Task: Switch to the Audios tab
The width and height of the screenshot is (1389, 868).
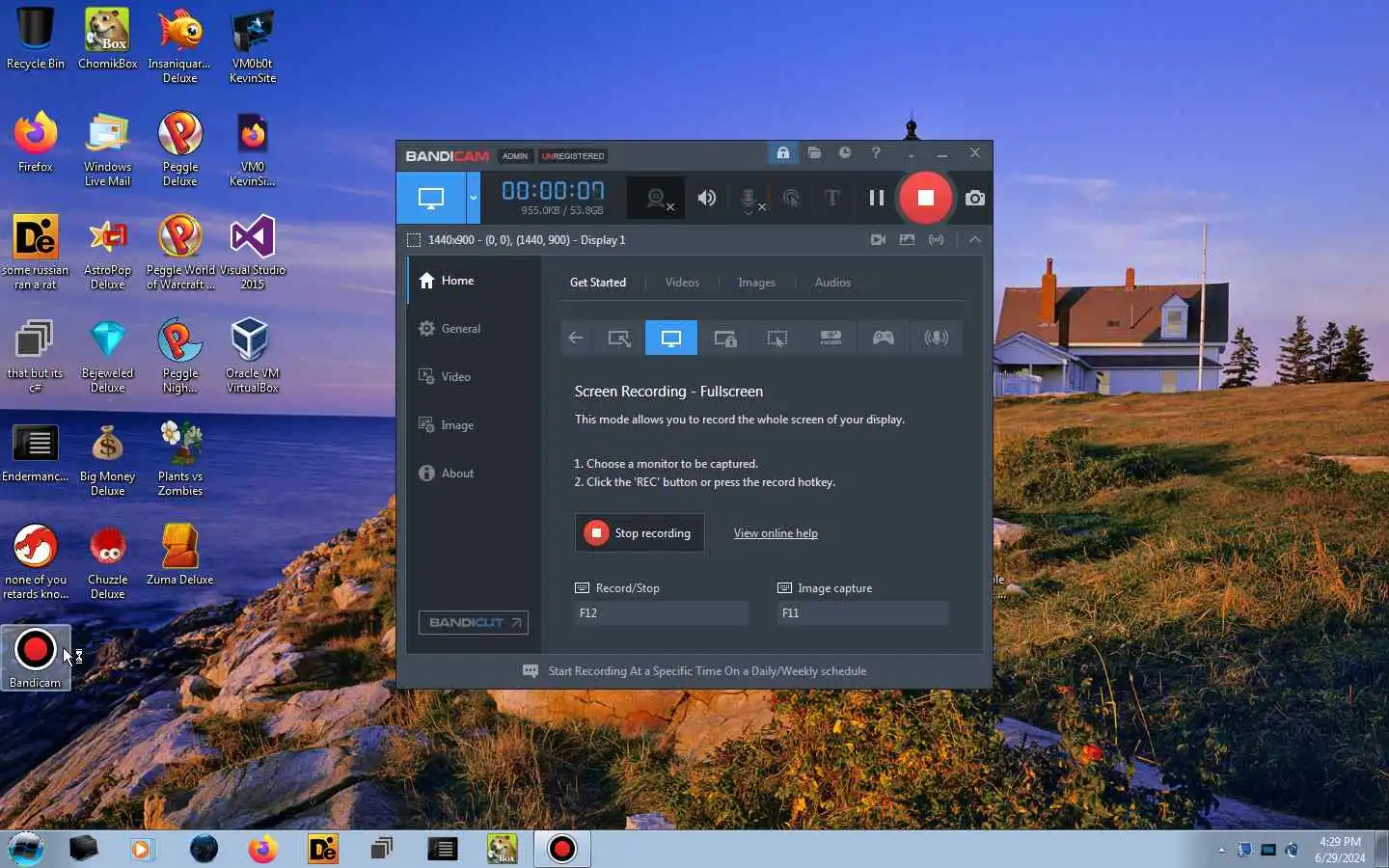Action: tap(832, 283)
